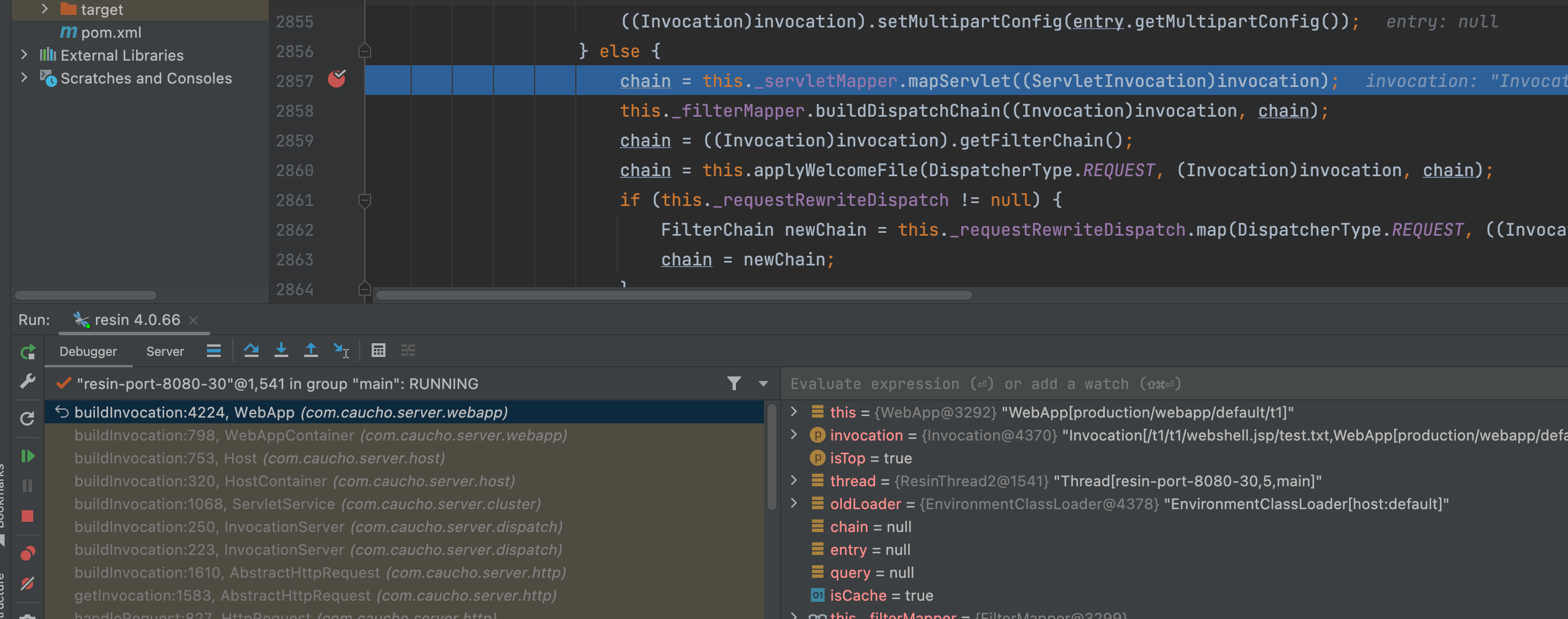1568x619 pixels.
Task: Toggle the frames filter funnel icon
Action: (734, 383)
